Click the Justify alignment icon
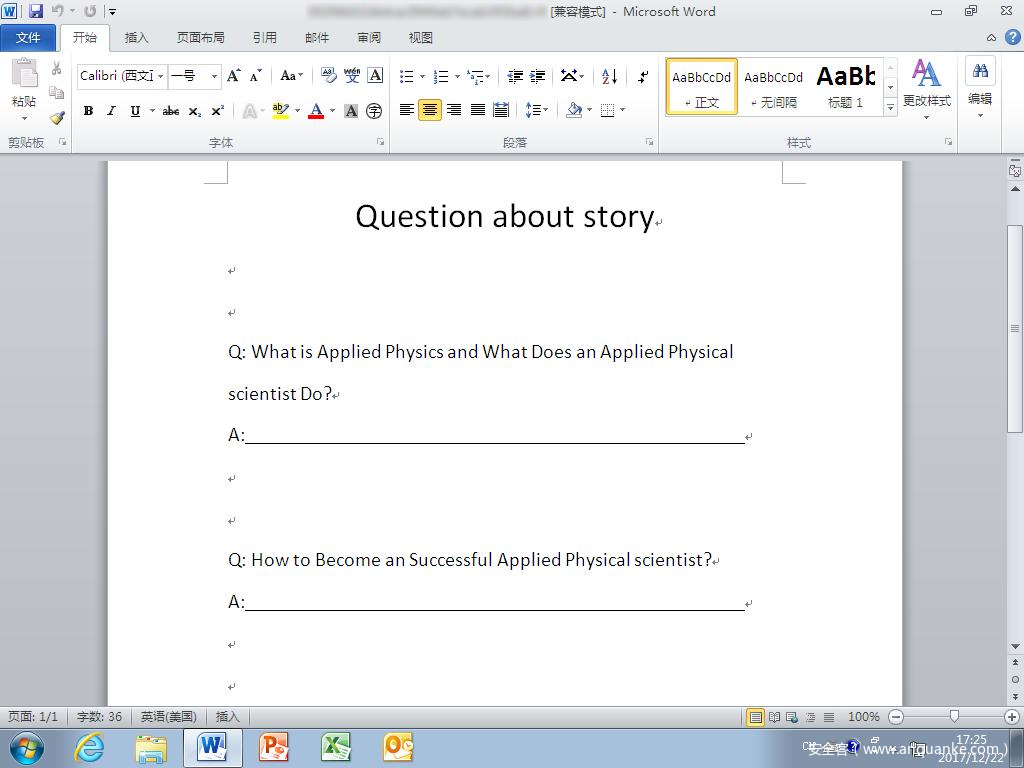This screenshot has height=768, width=1024. [478, 110]
